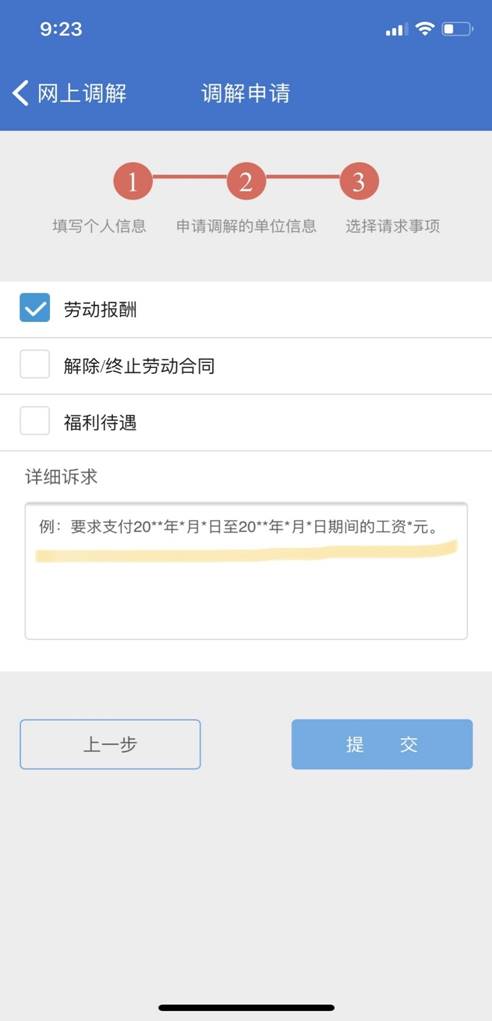Tap step 1 circle icon
This screenshot has height=1021, width=492.
coord(133,182)
